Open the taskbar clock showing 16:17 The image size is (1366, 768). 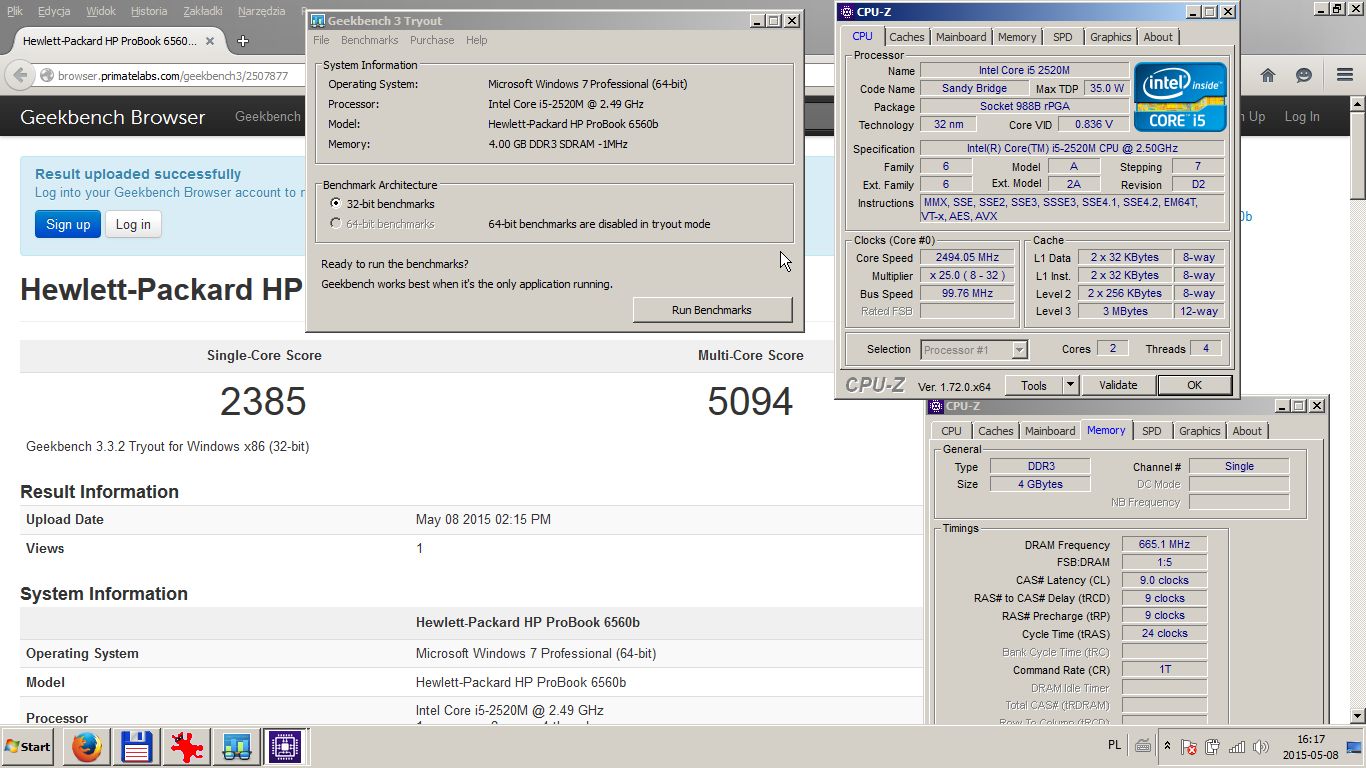(1310, 746)
